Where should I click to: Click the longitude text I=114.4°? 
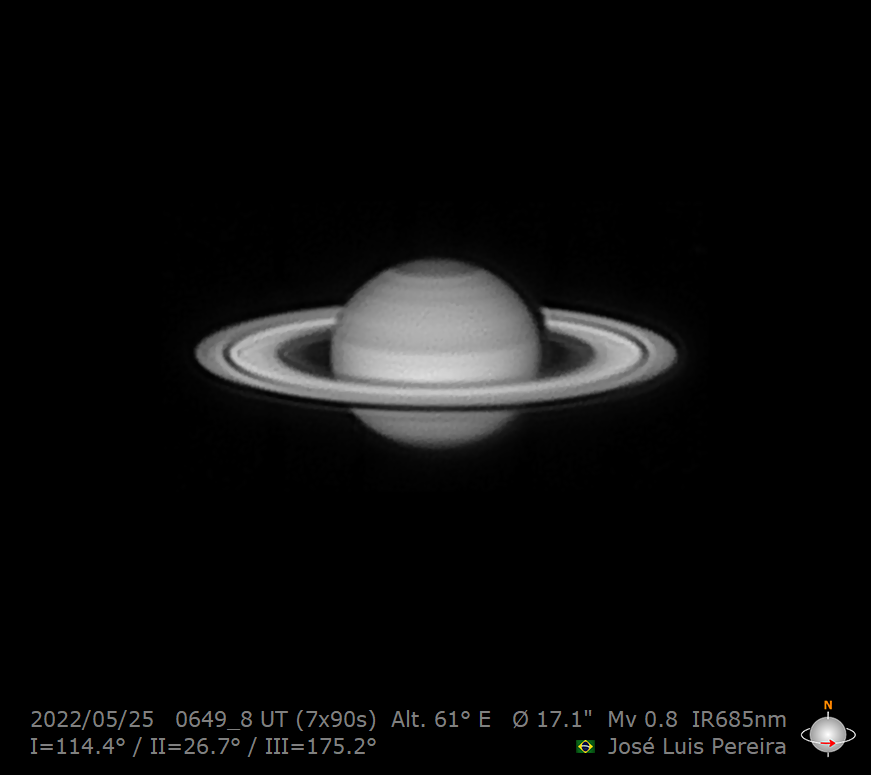pyautogui.click(x=78, y=746)
